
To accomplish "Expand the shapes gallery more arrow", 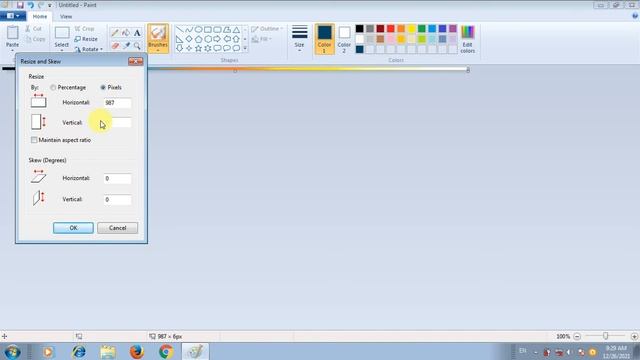I will [245, 49].
